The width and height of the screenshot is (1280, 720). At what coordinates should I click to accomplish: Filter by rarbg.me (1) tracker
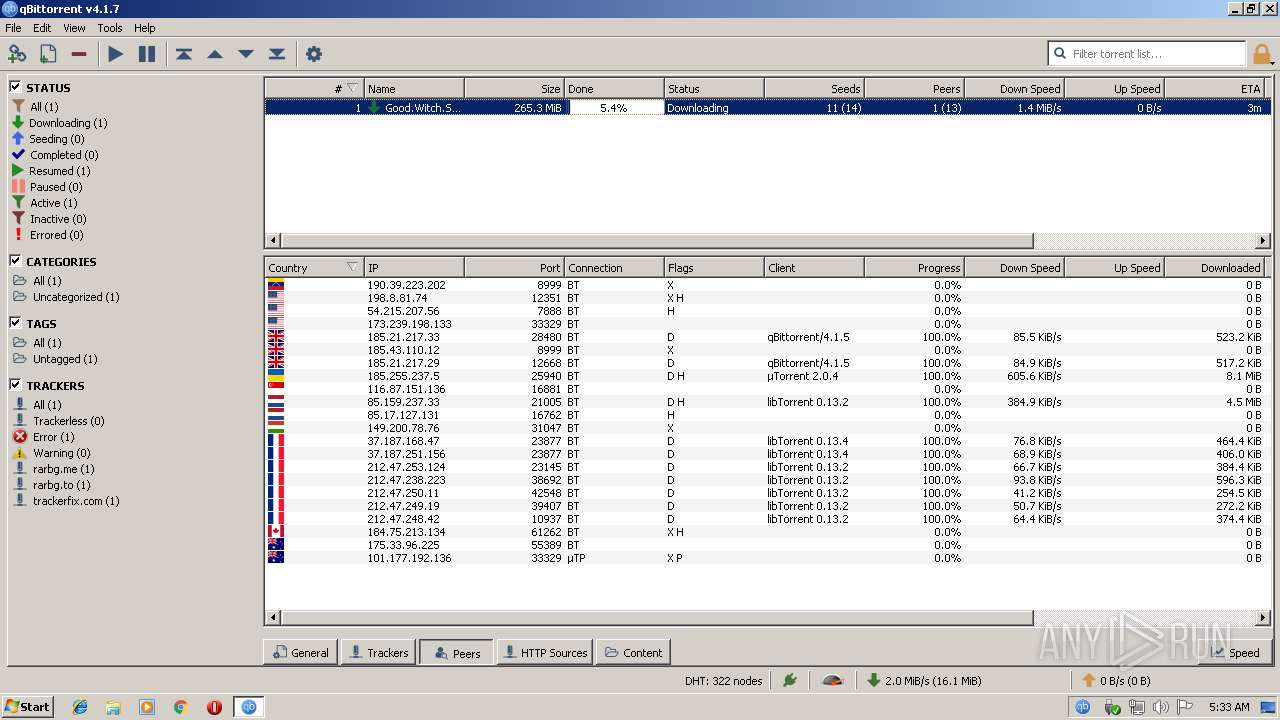54,469
